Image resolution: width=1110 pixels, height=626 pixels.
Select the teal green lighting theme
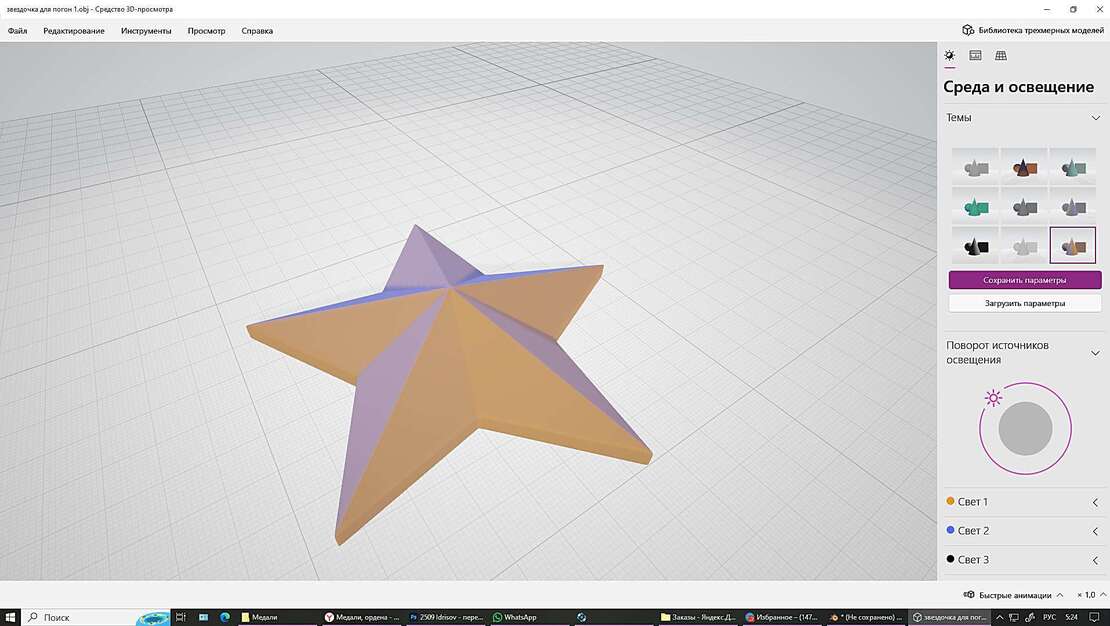click(975, 207)
